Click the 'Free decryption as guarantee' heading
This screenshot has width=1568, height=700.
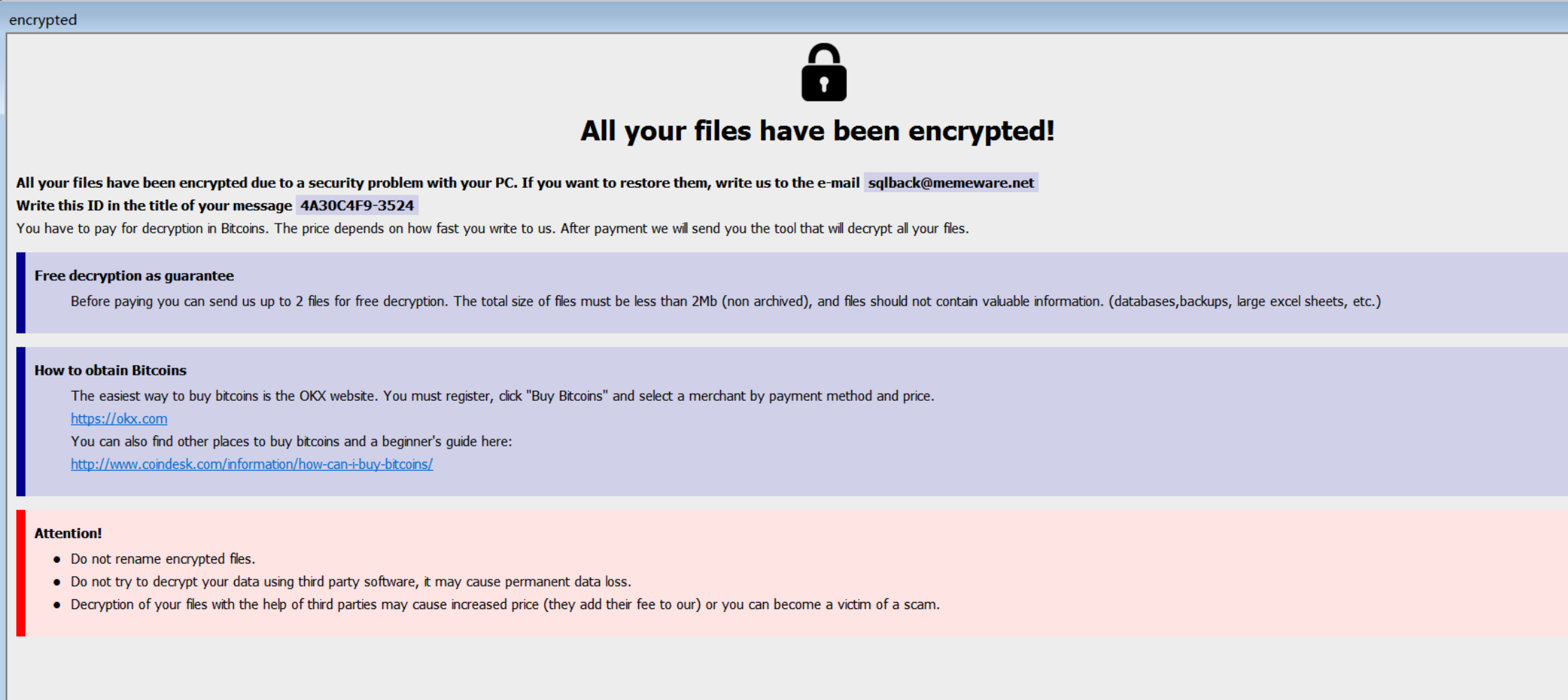(x=134, y=276)
